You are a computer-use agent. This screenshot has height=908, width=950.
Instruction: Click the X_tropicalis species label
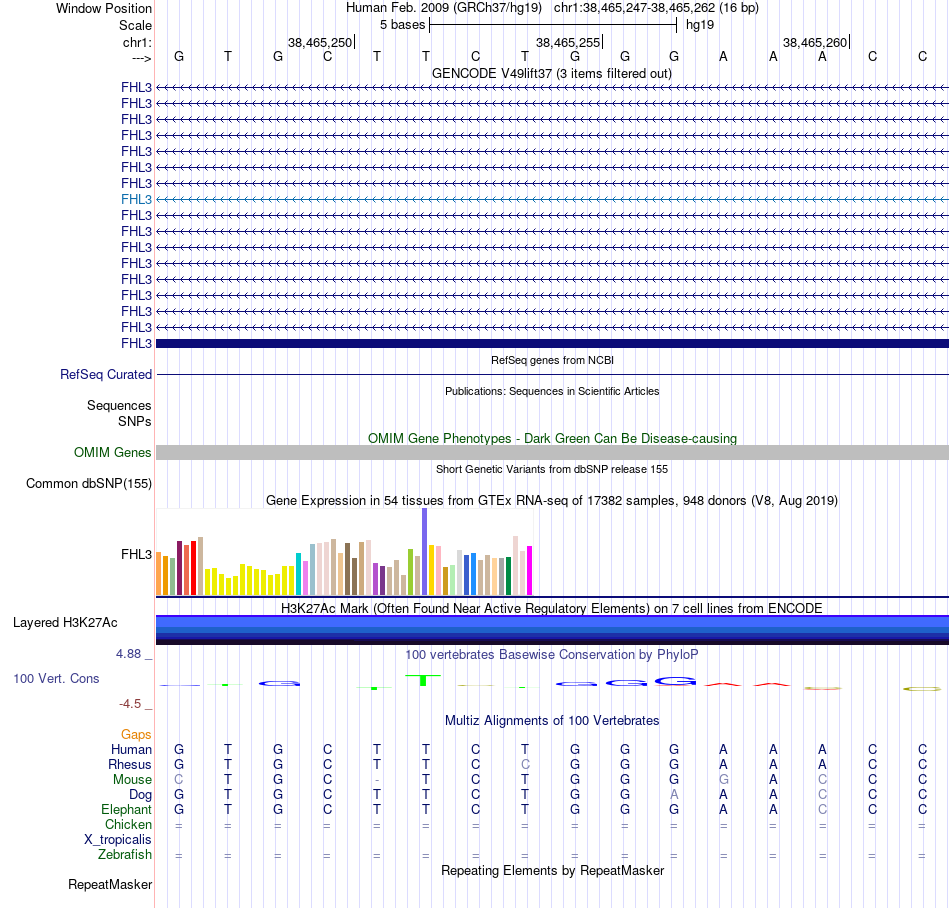(x=118, y=840)
